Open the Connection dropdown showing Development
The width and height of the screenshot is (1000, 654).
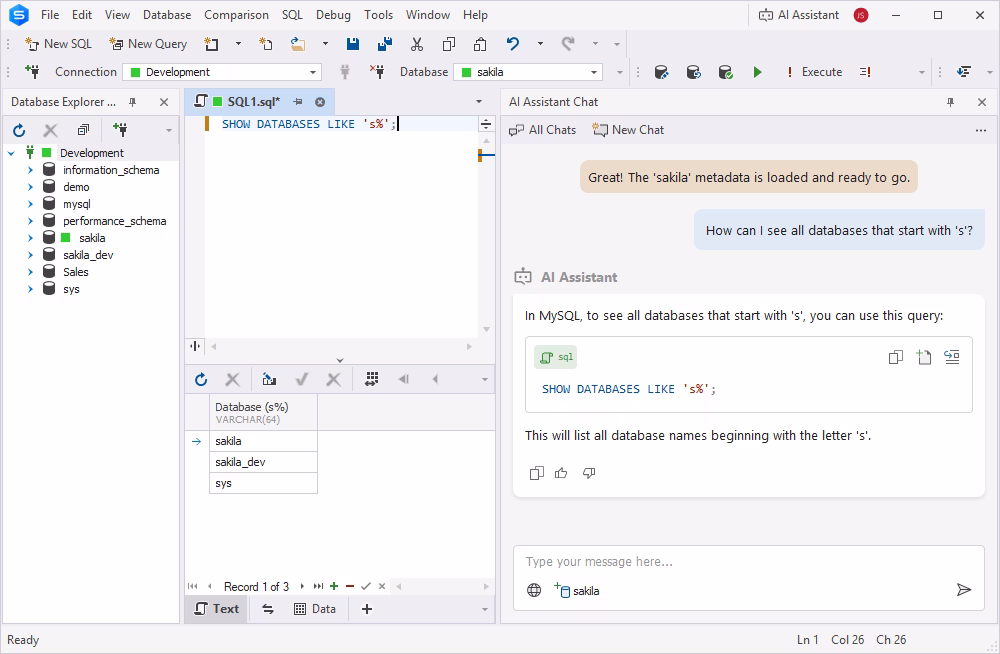tap(222, 72)
